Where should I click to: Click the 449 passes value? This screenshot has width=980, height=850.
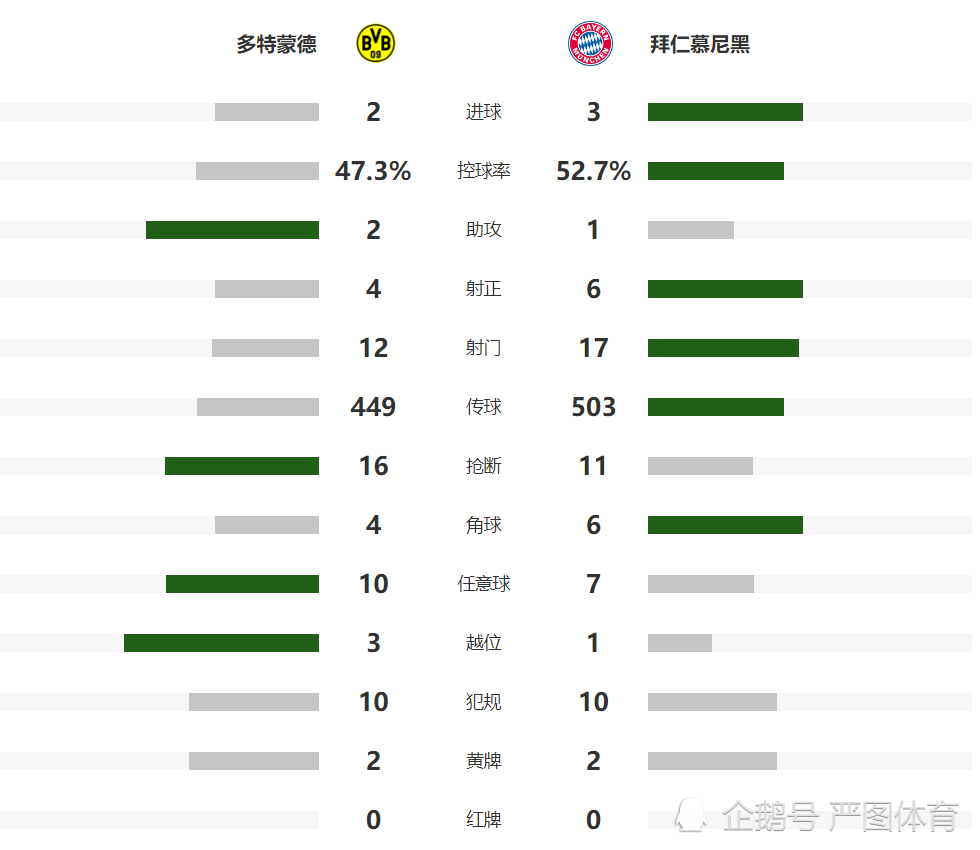coord(373,407)
